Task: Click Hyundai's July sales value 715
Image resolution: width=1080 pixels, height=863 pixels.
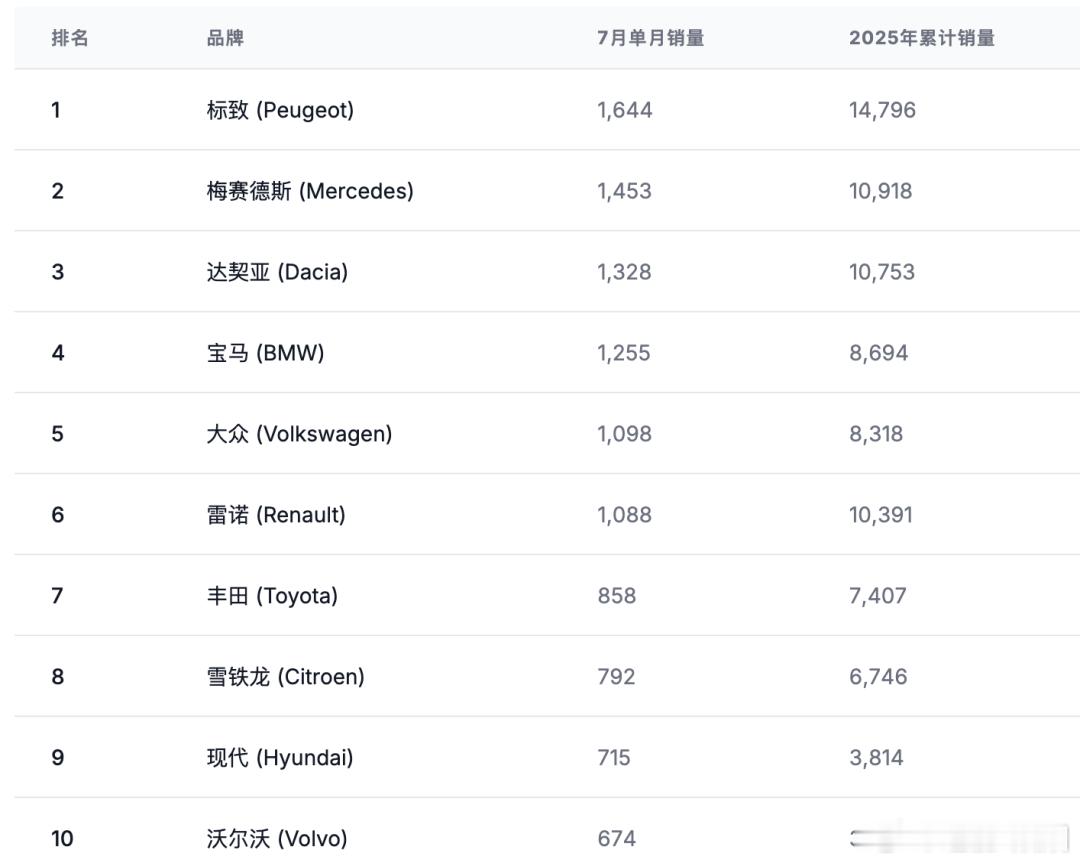Action: [x=614, y=757]
